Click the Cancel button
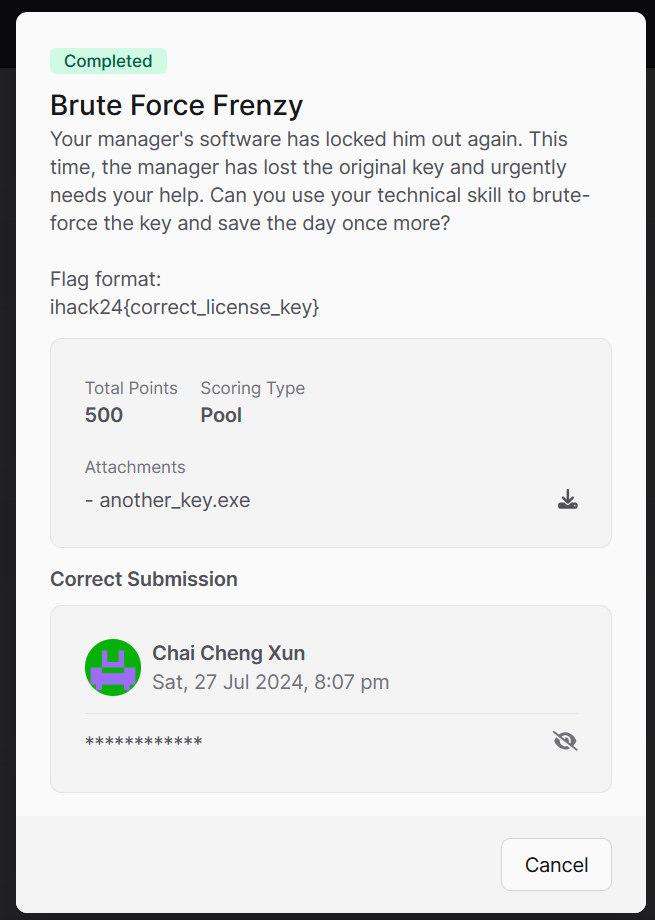This screenshot has width=655, height=920. [x=556, y=864]
